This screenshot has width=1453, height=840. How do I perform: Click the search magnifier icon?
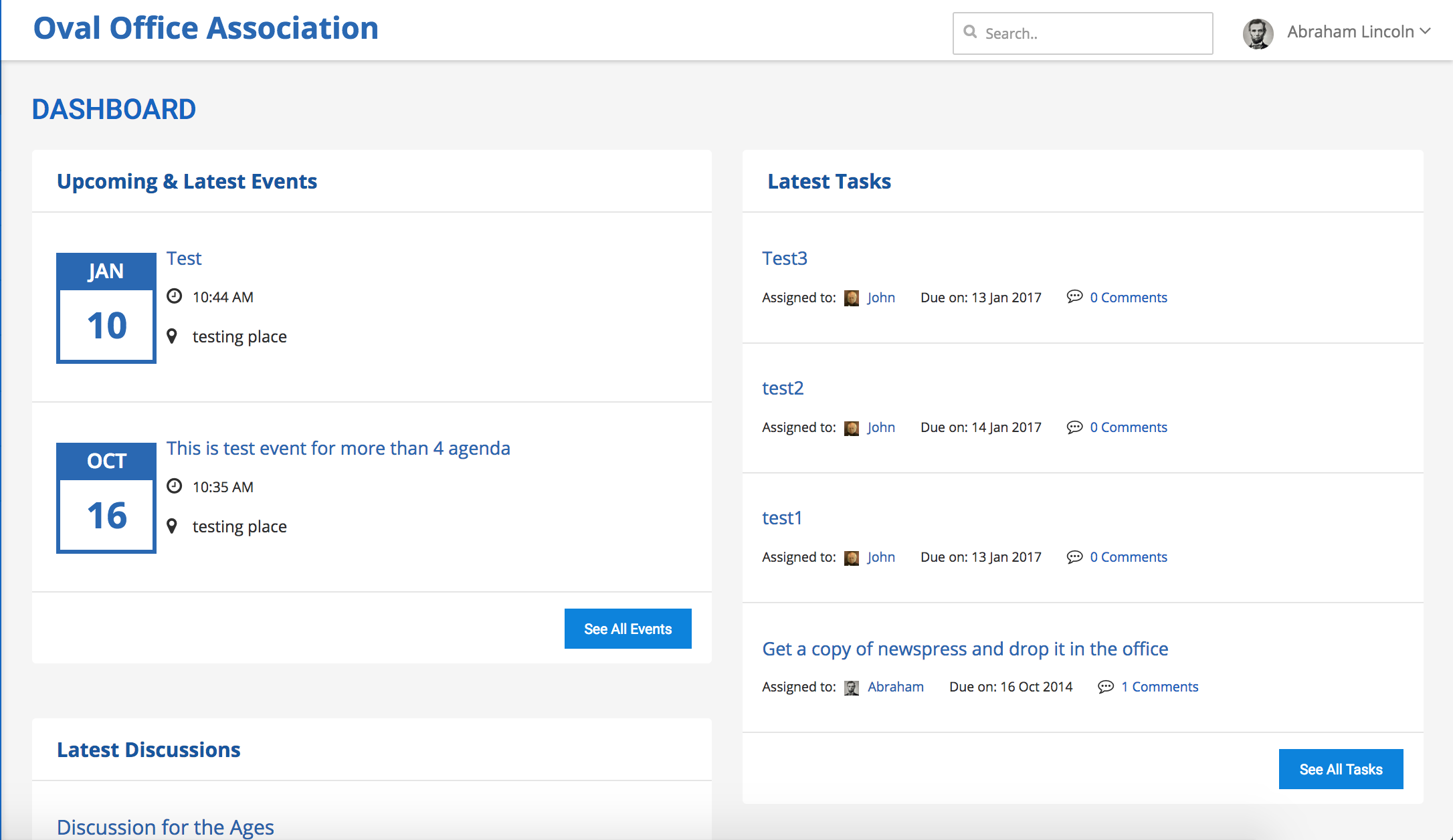pos(970,31)
